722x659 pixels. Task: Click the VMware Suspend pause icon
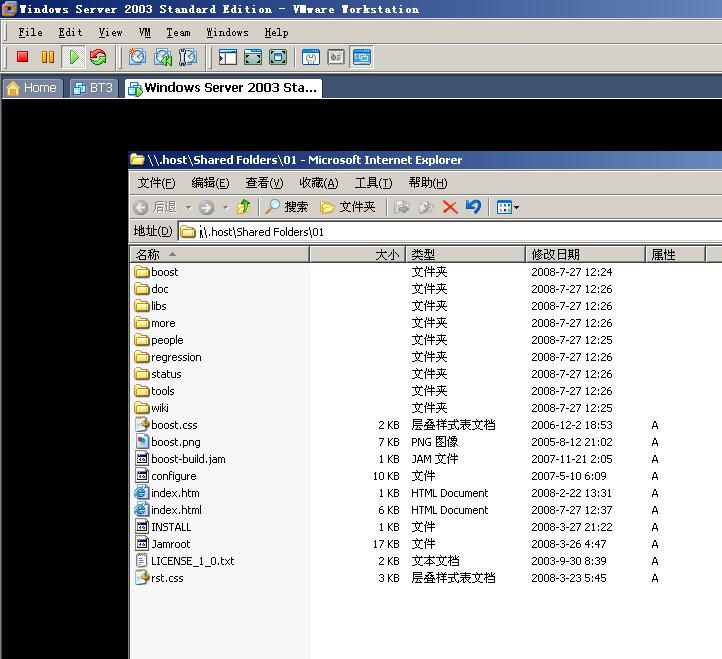(x=47, y=57)
